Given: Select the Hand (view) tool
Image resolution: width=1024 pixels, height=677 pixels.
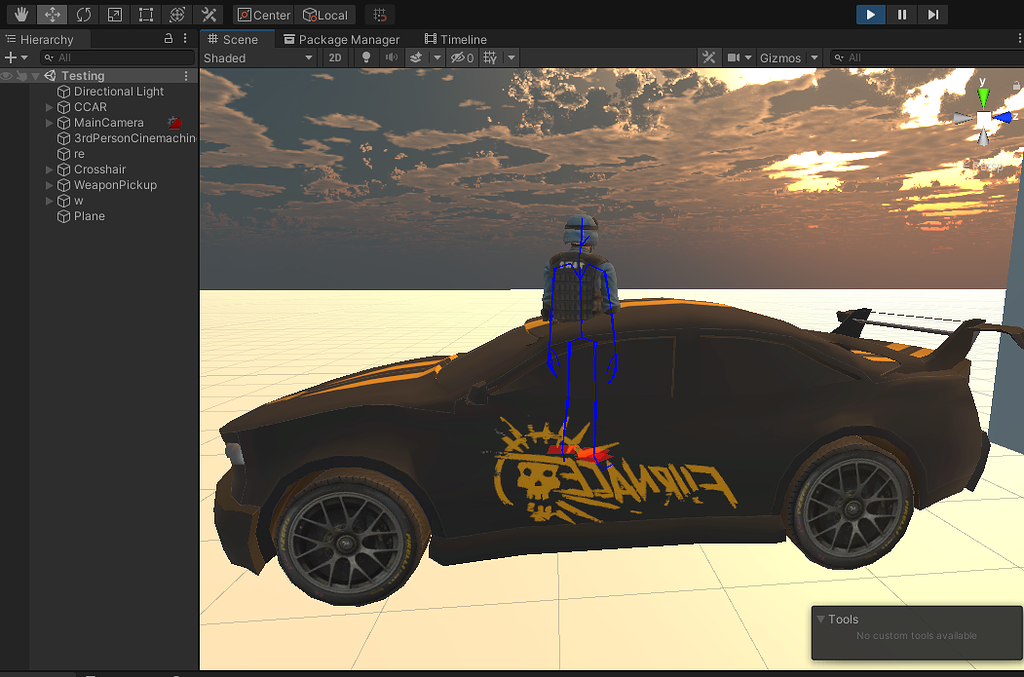Looking at the screenshot, I should pos(21,14).
